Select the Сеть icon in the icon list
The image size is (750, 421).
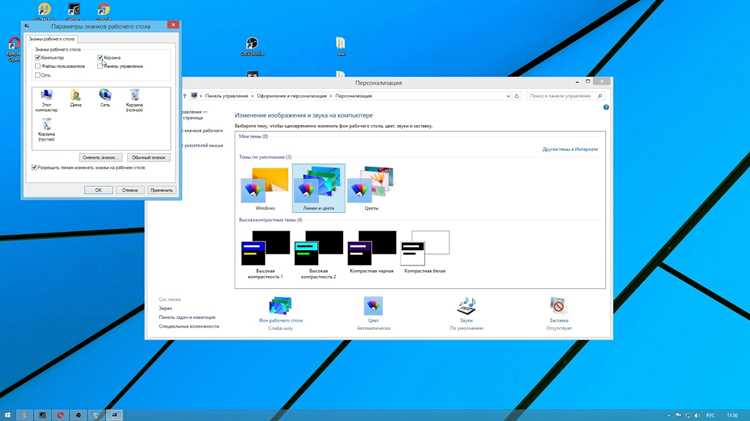pos(105,98)
